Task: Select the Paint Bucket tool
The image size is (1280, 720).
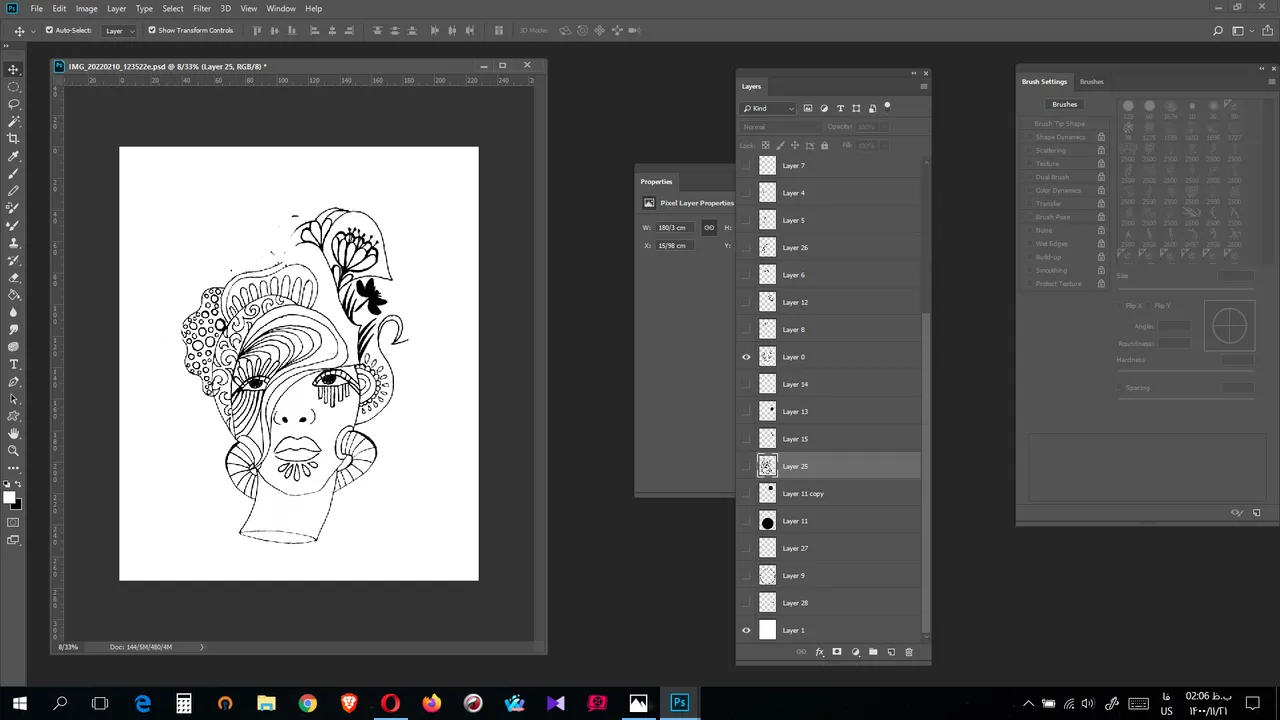Action: 13,295
